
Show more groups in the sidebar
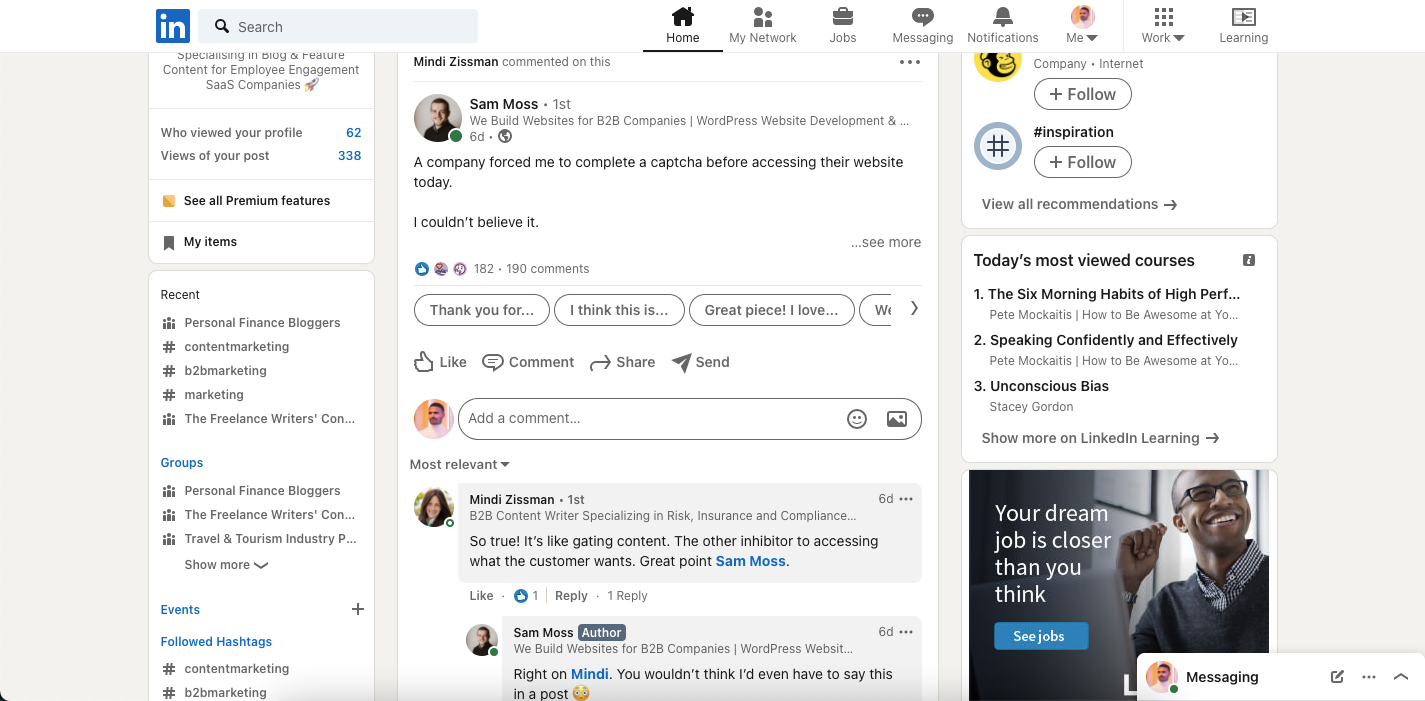225,564
